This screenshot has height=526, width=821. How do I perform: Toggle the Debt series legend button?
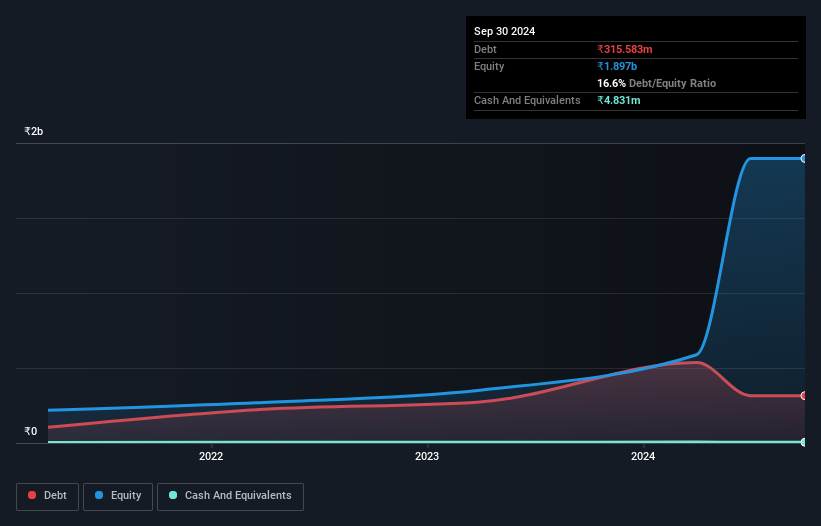point(48,496)
